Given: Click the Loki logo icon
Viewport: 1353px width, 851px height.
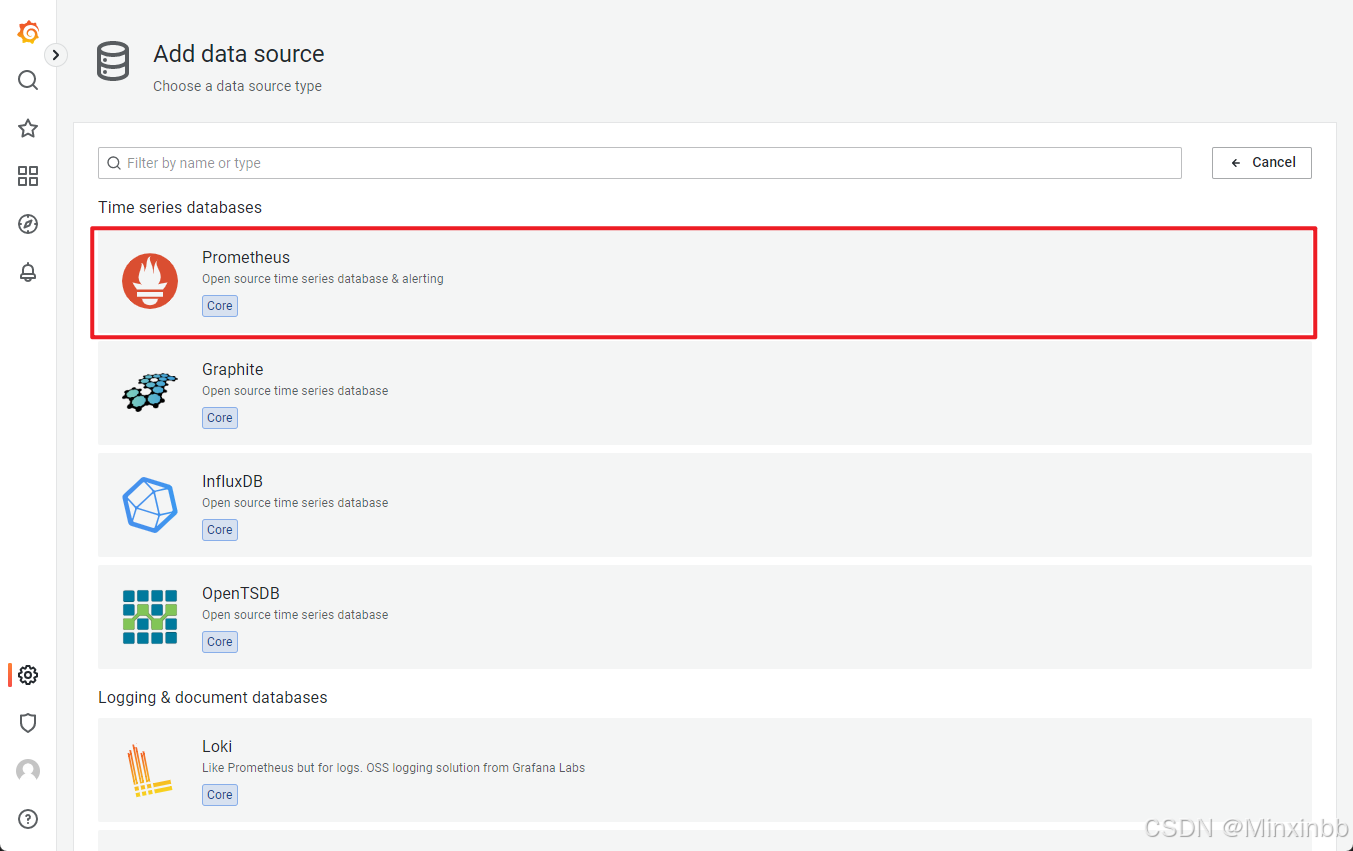Looking at the screenshot, I should pyautogui.click(x=150, y=770).
